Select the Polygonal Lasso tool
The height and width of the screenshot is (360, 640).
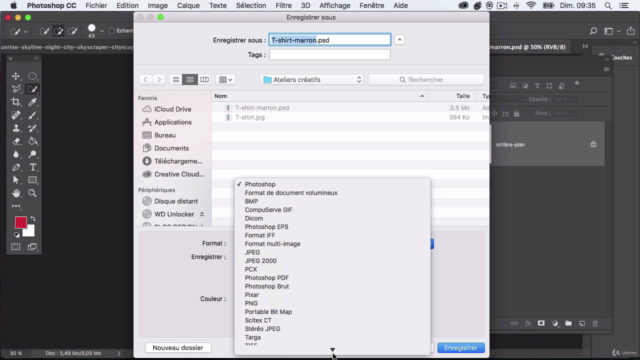click(x=16, y=89)
